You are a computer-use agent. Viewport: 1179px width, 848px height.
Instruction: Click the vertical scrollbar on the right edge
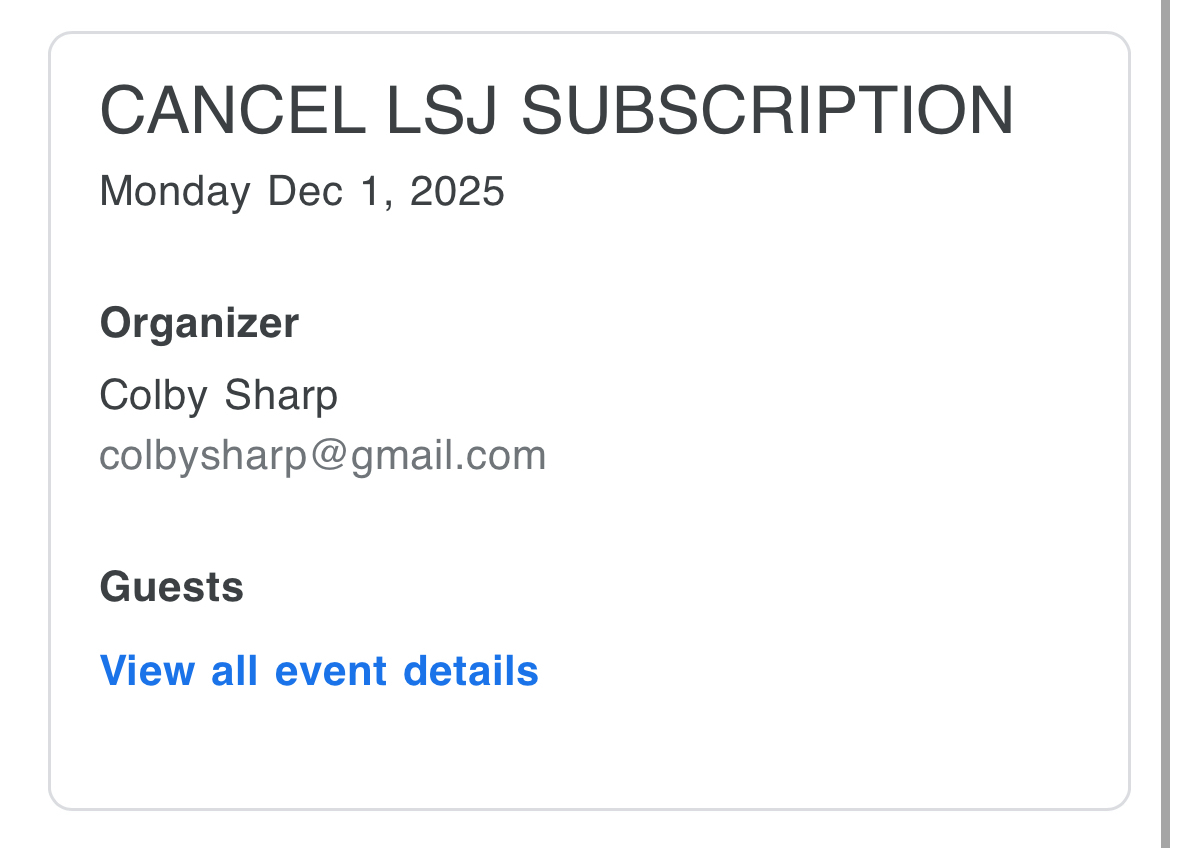(1165, 424)
